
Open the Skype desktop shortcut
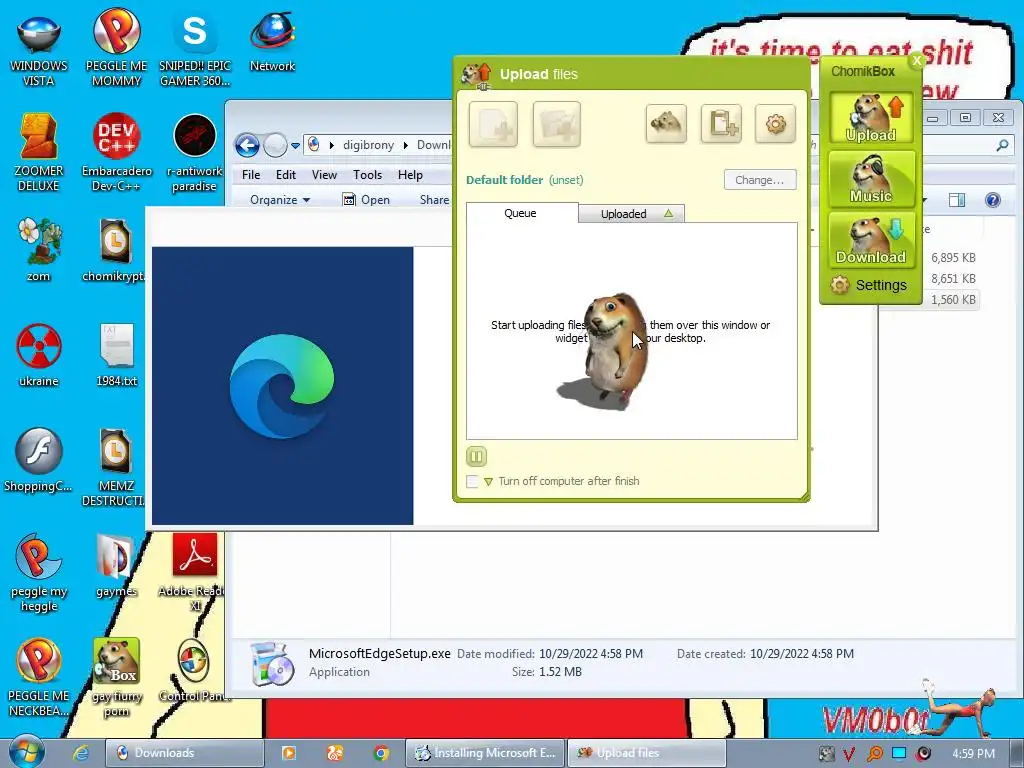pyautogui.click(x=195, y=48)
